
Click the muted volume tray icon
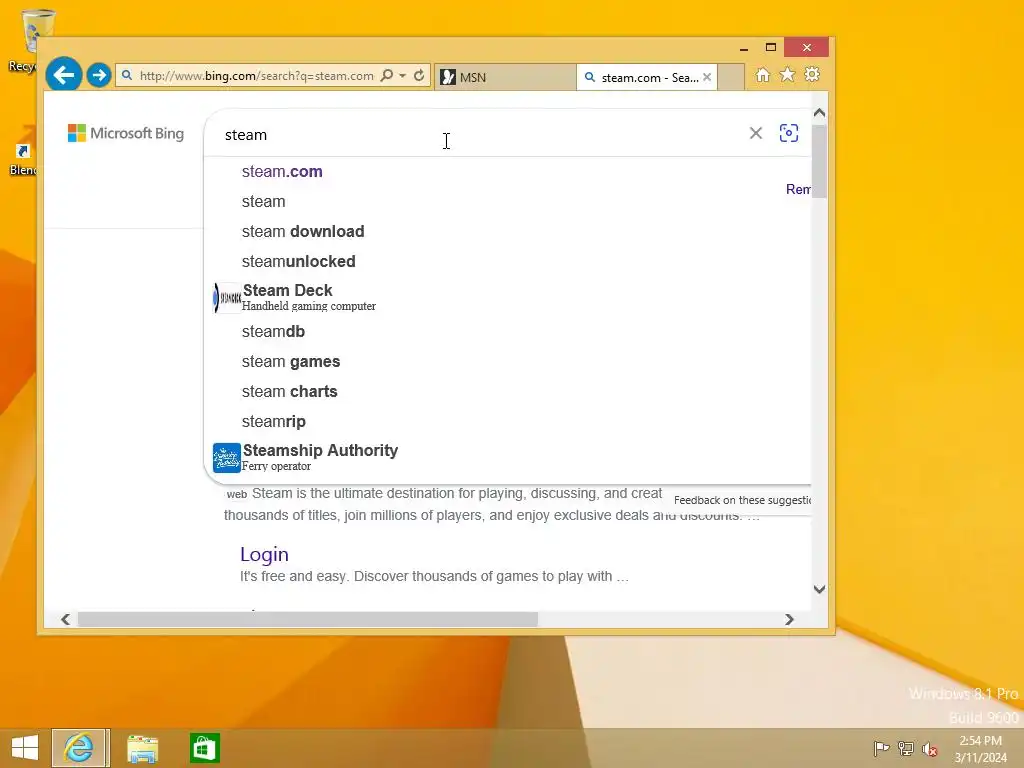pos(930,749)
